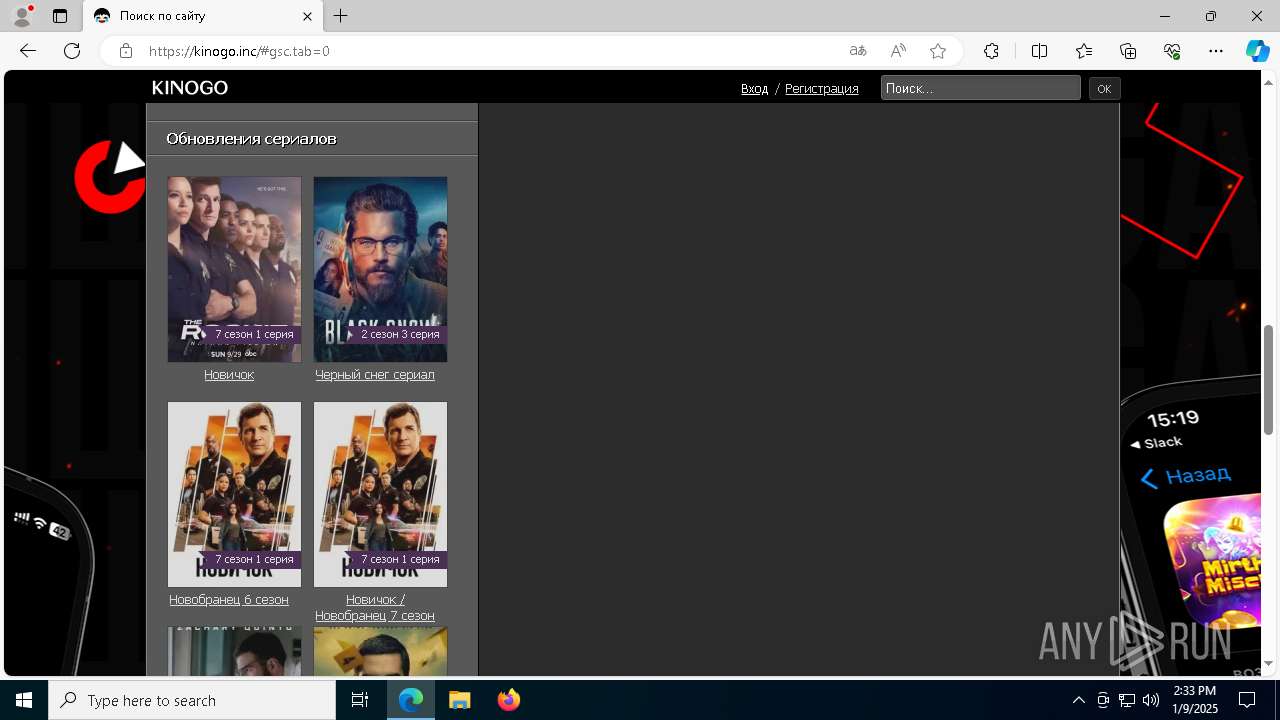Click the scrollbar down arrow
Image resolution: width=1280 pixels, height=720 pixels.
click(1269, 664)
